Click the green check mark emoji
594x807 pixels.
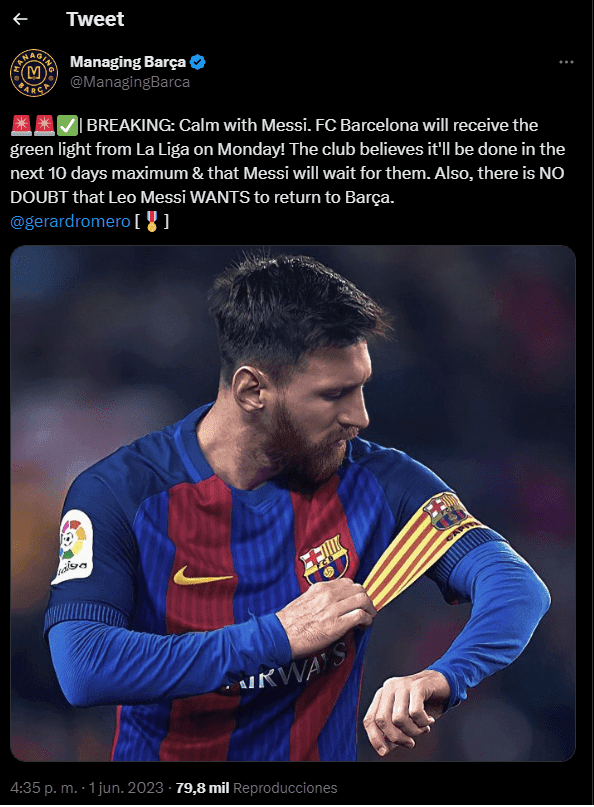[x=67, y=125]
